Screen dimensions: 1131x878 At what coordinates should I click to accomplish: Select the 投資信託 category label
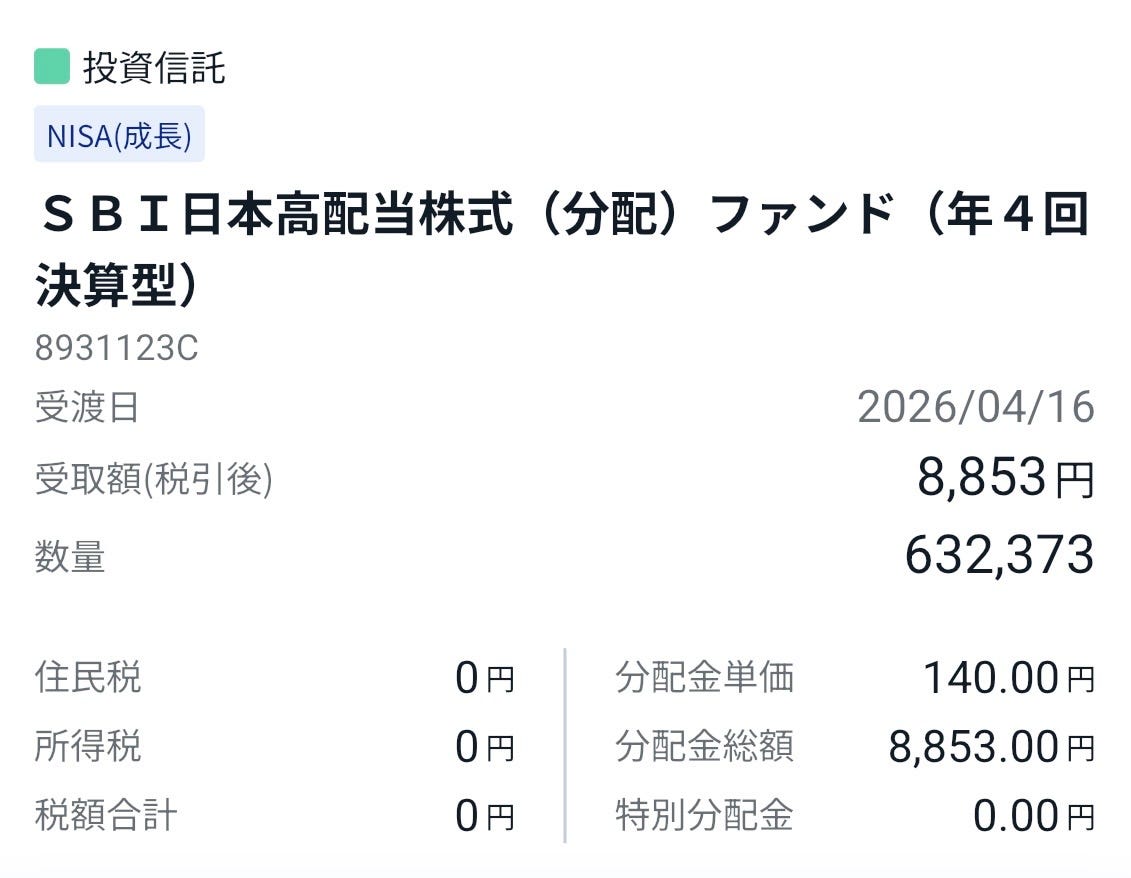[x=154, y=67]
